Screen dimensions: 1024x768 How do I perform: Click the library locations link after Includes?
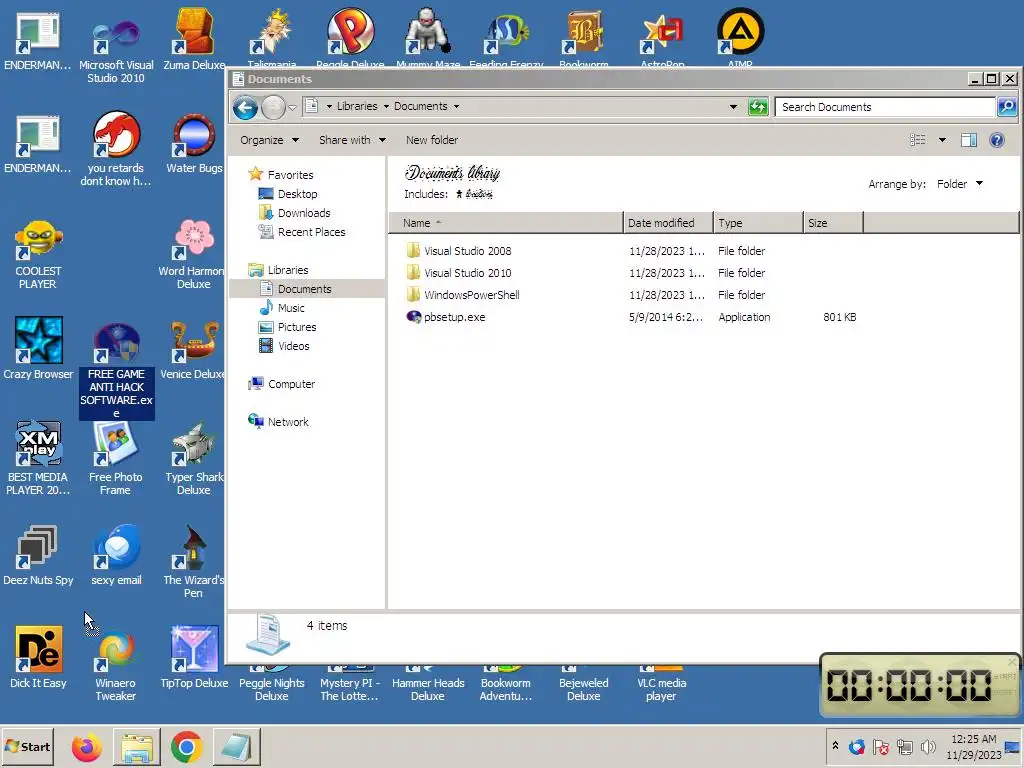[475, 194]
